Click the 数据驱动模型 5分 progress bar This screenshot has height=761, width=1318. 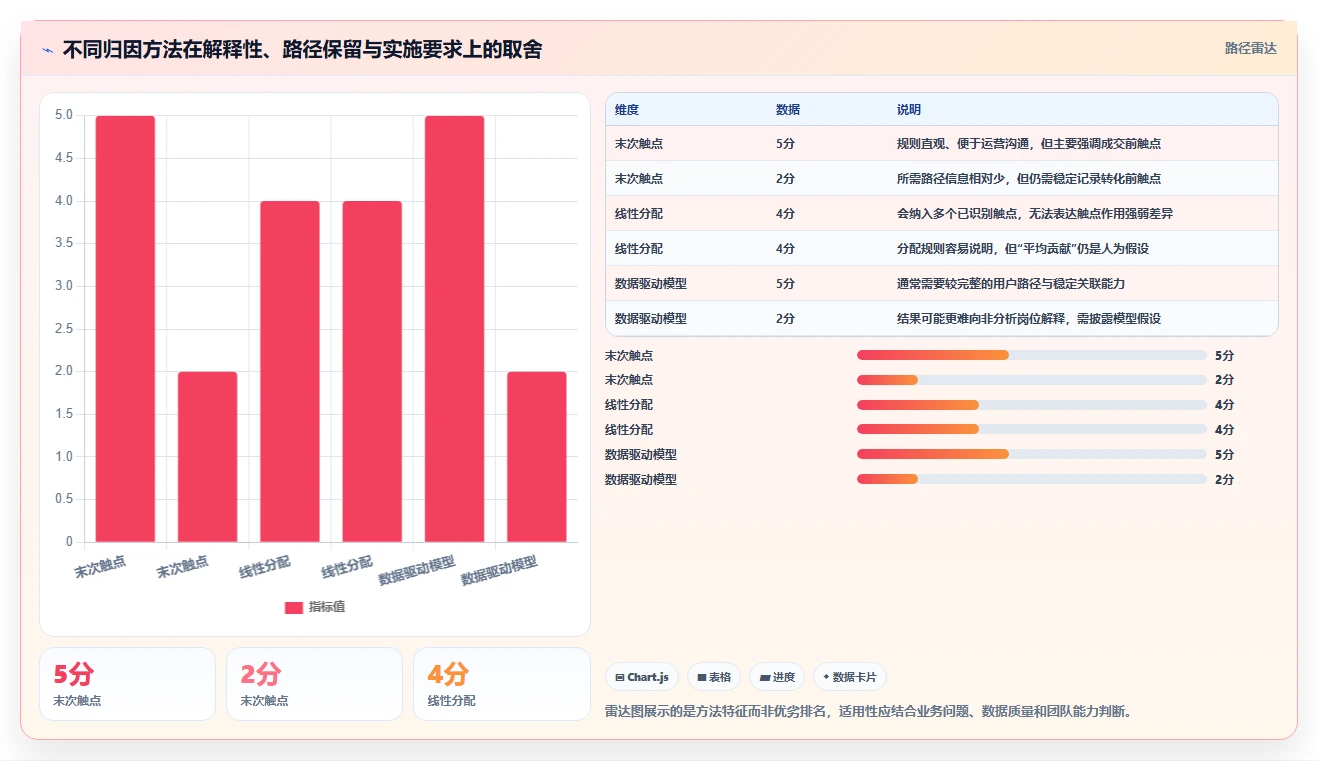pos(1031,454)
